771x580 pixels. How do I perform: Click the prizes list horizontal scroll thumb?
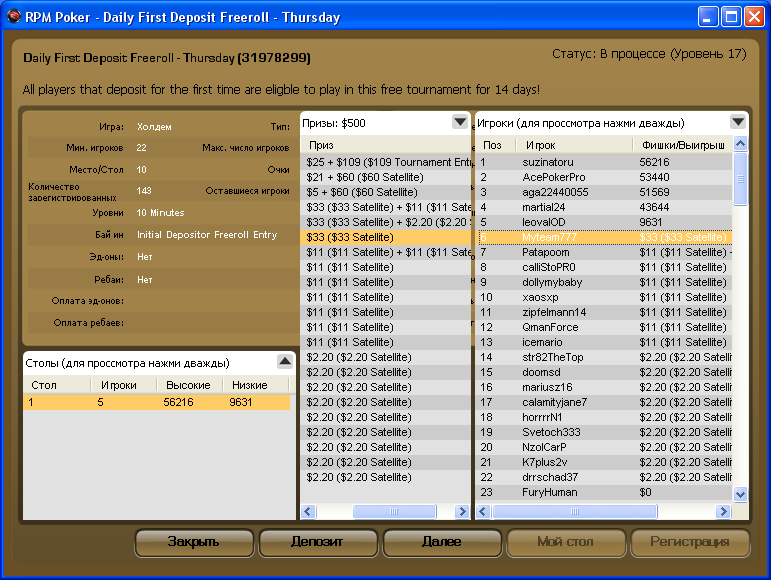394,511
